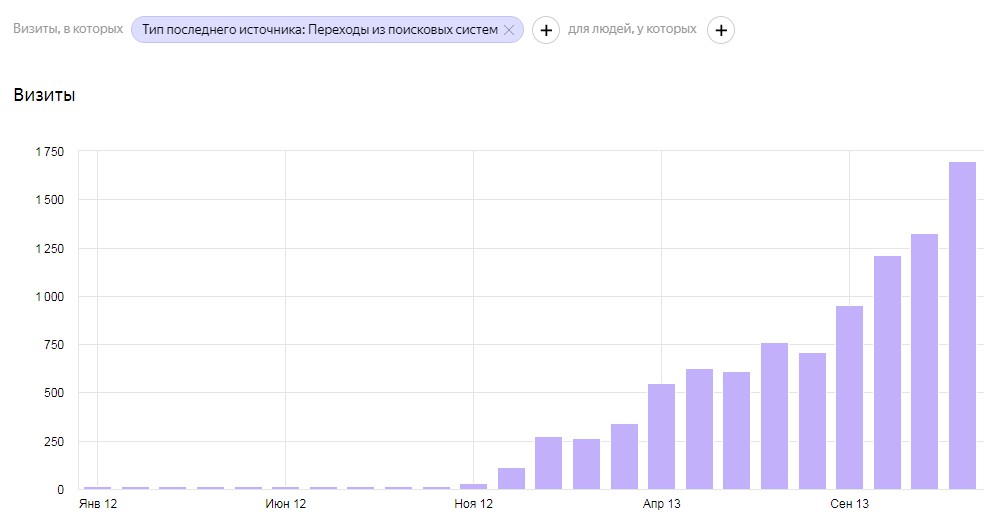Image resolution: width=984 pixels, height=528 pixels.
Task: Click the x-axis label "Июн 12"
Action: [x=286, y=504]
